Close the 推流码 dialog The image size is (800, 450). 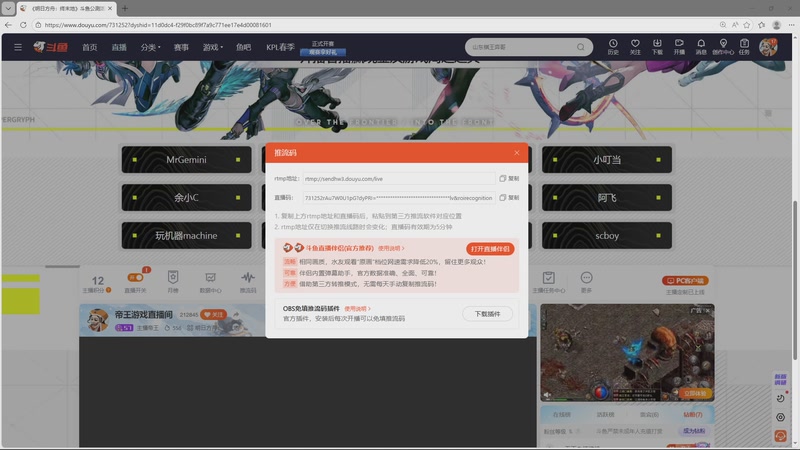pos(516,153)
